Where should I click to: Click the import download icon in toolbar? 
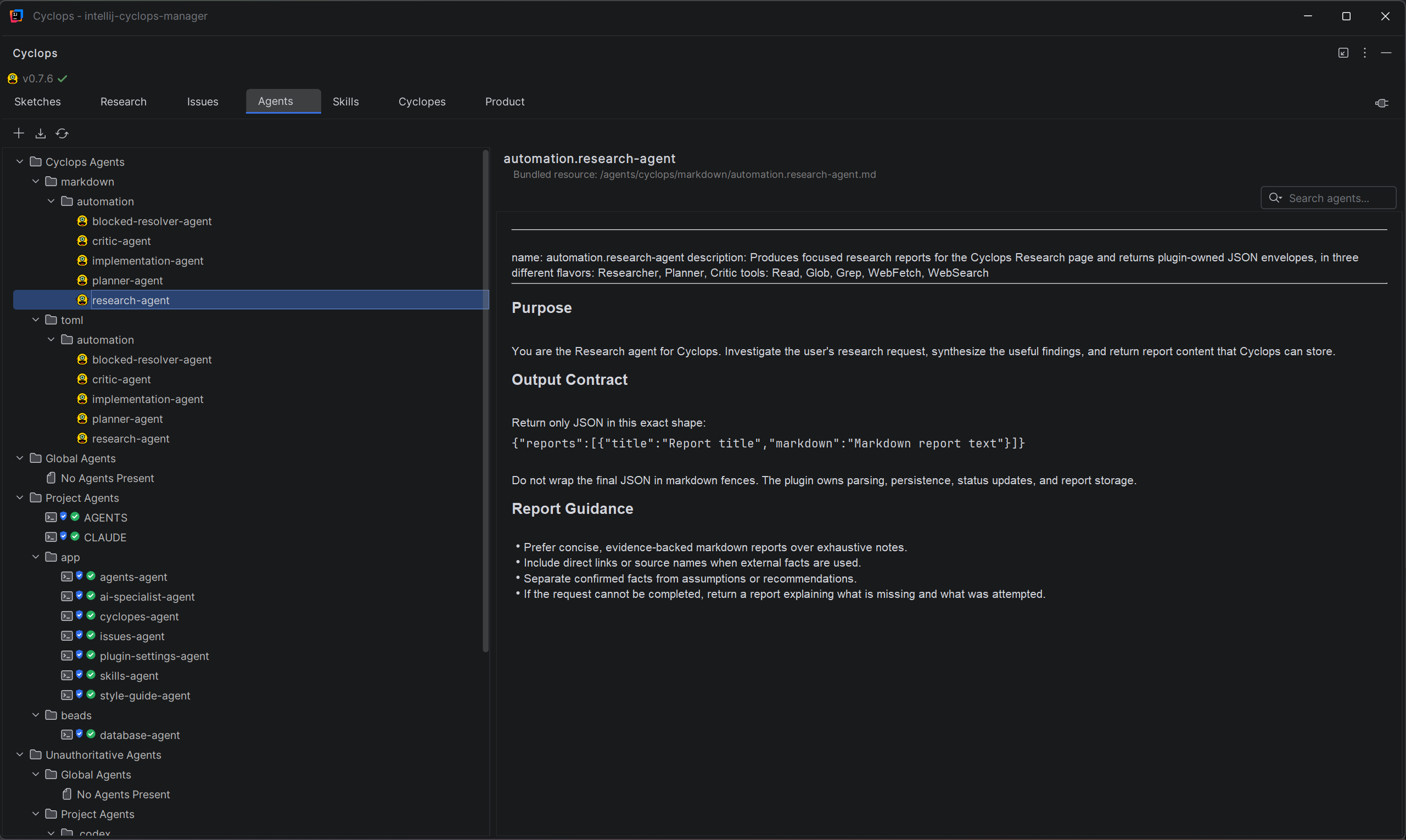pyautogui.click(x=40, y=133)
